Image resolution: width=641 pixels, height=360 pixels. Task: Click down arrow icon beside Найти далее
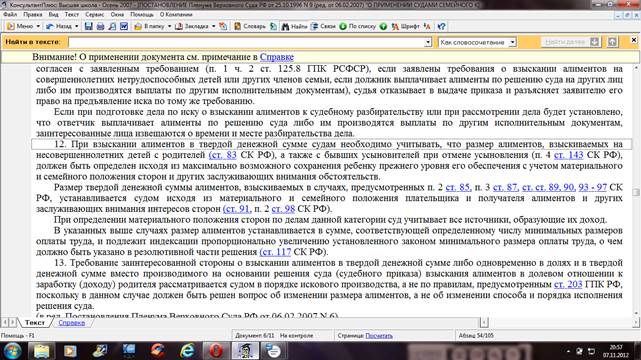coord(595,42)
